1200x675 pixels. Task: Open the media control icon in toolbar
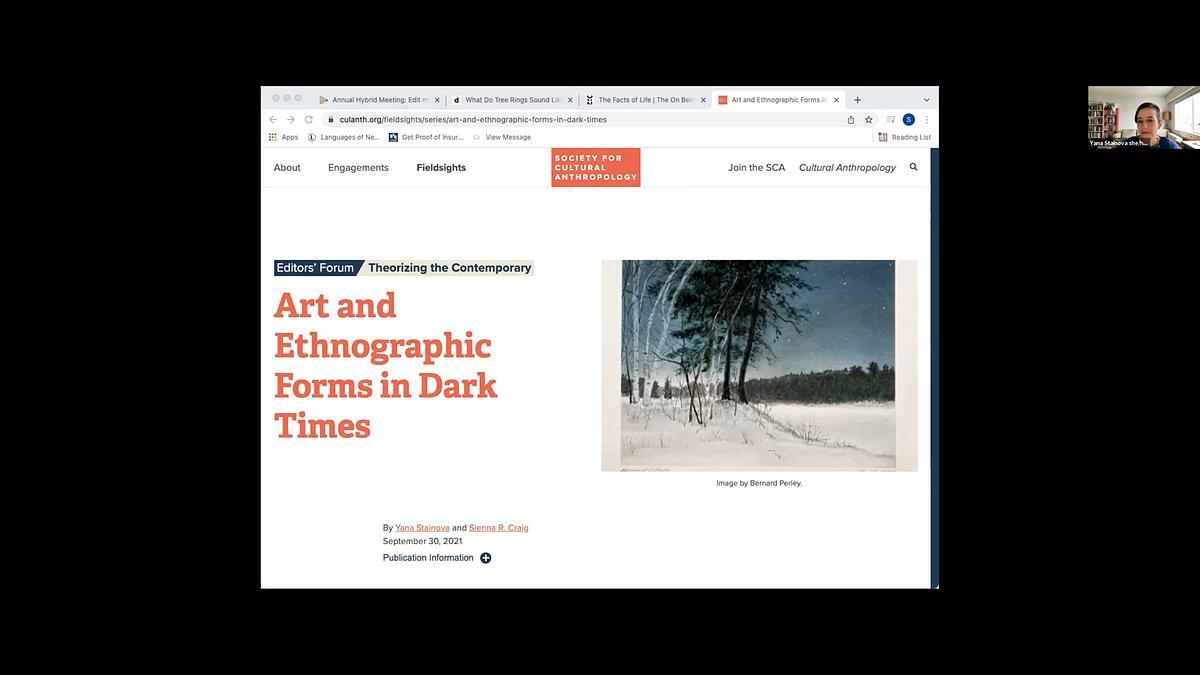coord(890,119)
